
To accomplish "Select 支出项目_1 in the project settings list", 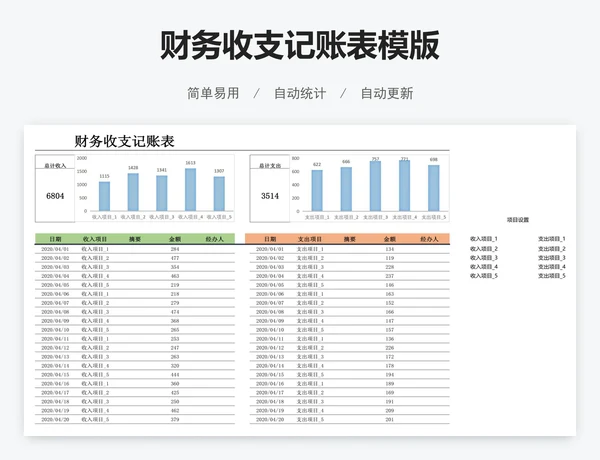I will 552,239.
